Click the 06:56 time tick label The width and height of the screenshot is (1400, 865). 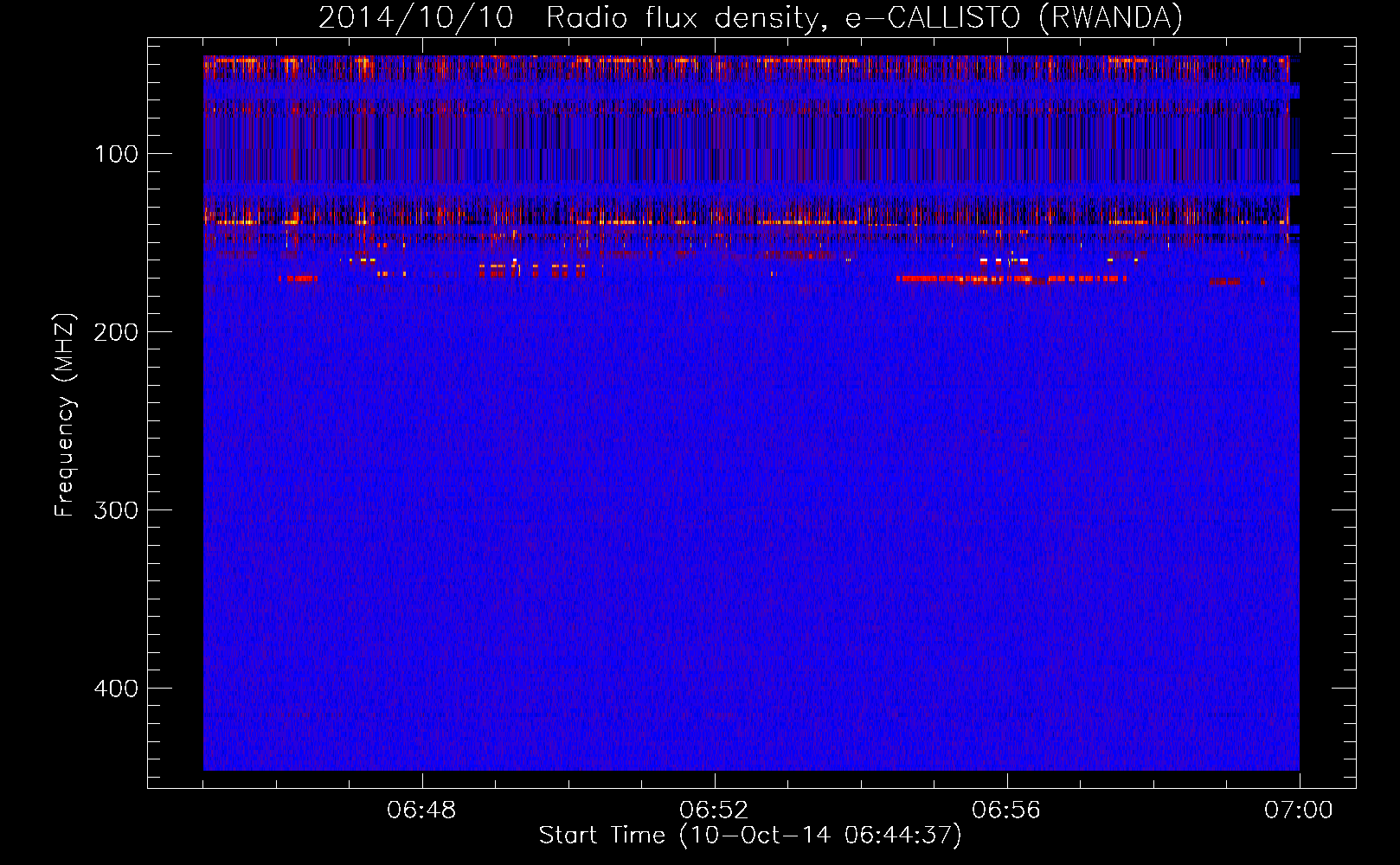coord(1006,811)
